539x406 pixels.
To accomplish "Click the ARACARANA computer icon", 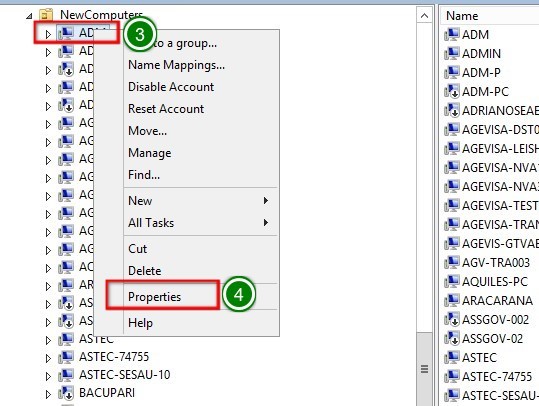I will coord(452,300).
